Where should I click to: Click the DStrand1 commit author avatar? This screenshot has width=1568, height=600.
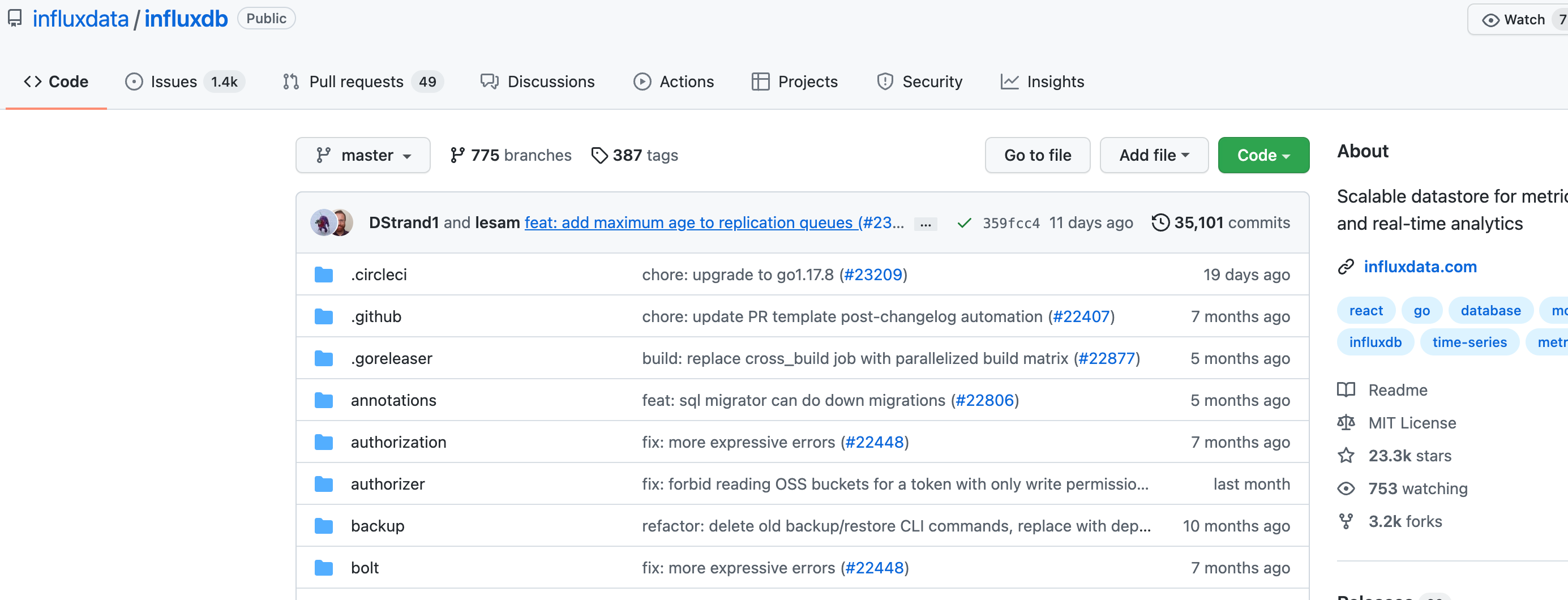pyautogui.click(x=323, y=222)
